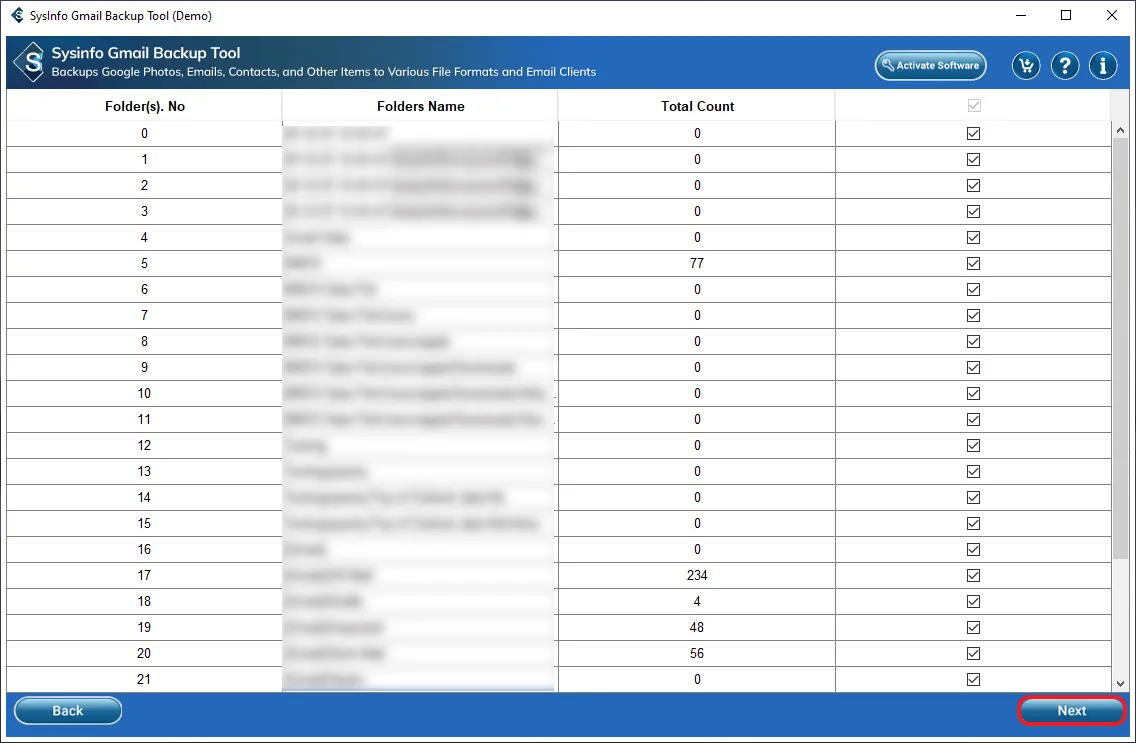Select folder number cell 0
Image resolution: width=1136 pixels, height=743 pixels.
(144, 133)
